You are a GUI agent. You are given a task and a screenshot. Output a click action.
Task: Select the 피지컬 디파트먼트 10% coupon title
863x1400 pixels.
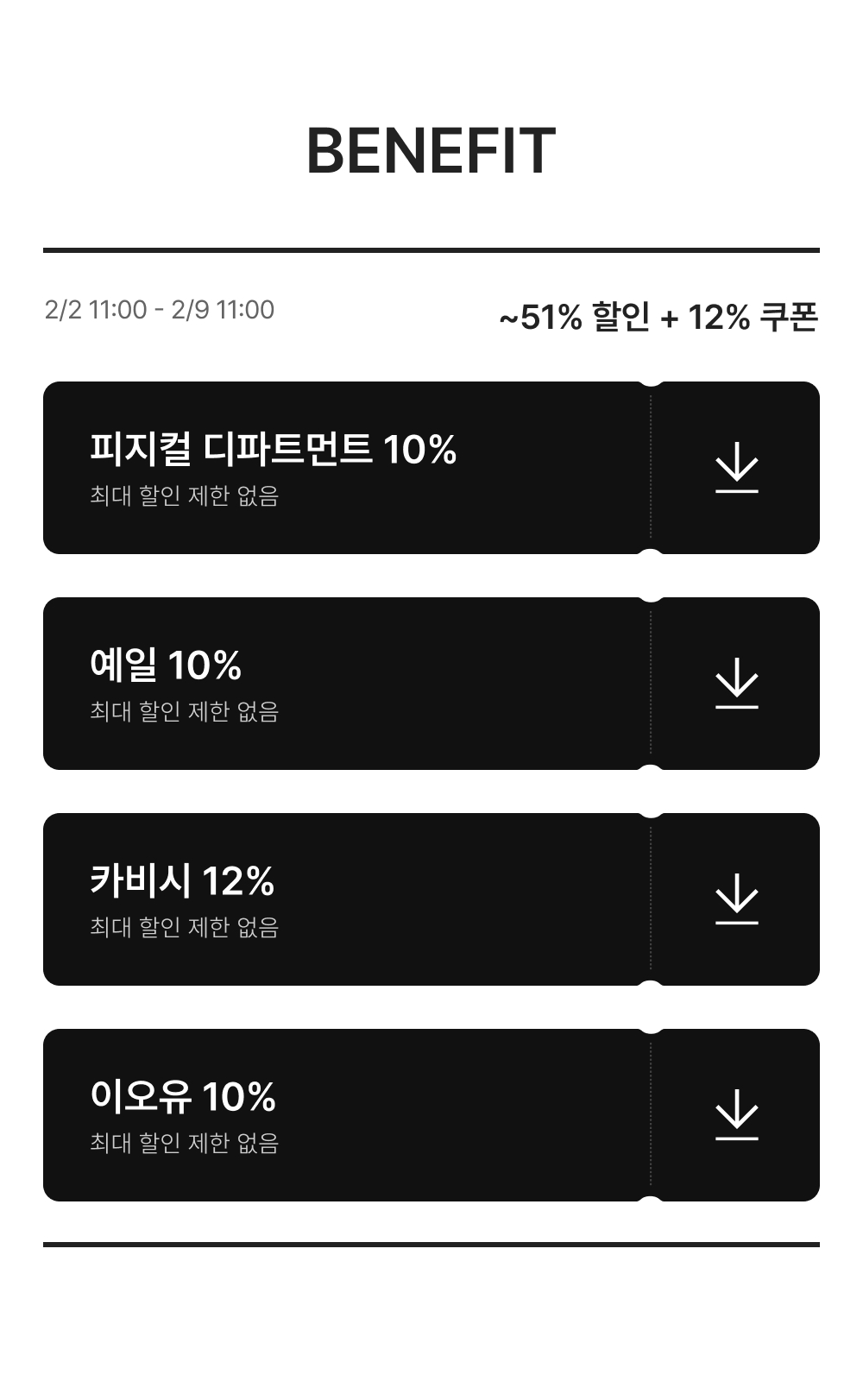coord(273,449)
